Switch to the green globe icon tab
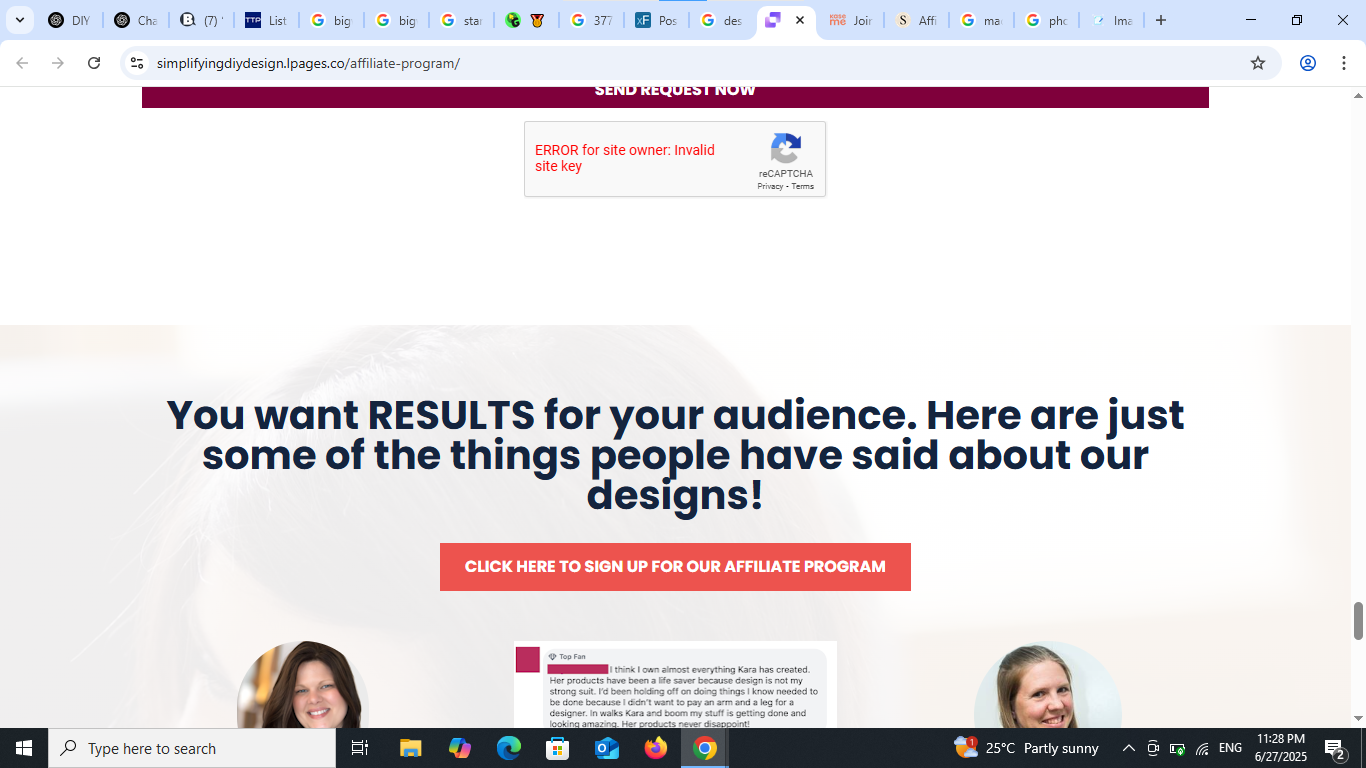Viewport: 1366px width, 768px height. [526, 20]
